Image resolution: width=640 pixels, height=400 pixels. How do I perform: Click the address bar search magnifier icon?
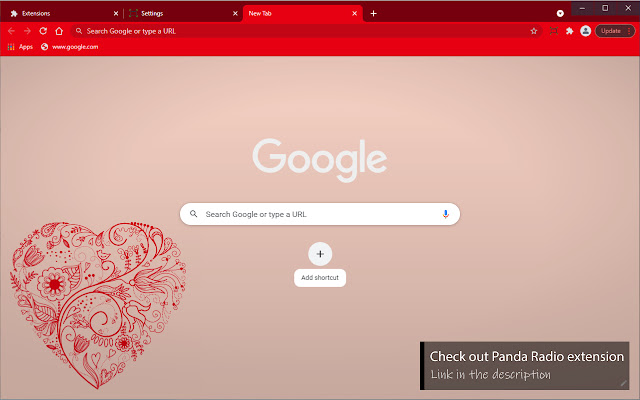79,31
